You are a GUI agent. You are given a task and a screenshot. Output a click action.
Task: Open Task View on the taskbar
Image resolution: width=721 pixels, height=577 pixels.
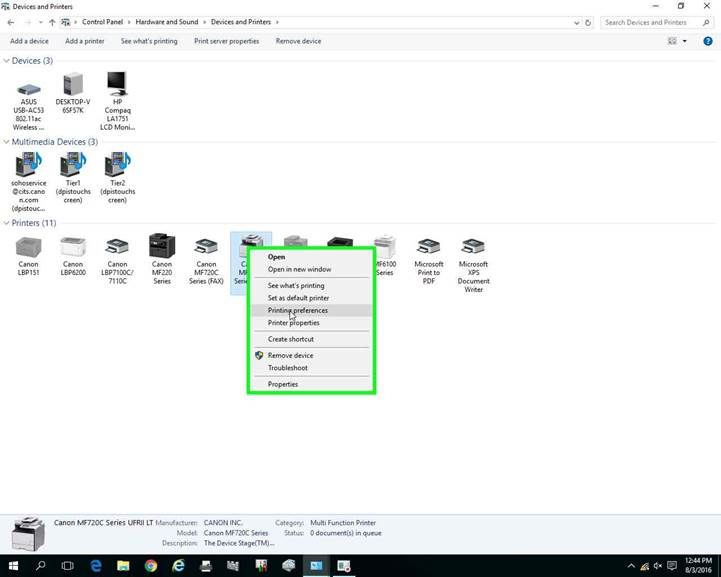pyautogui.click(x=68, y=566)
